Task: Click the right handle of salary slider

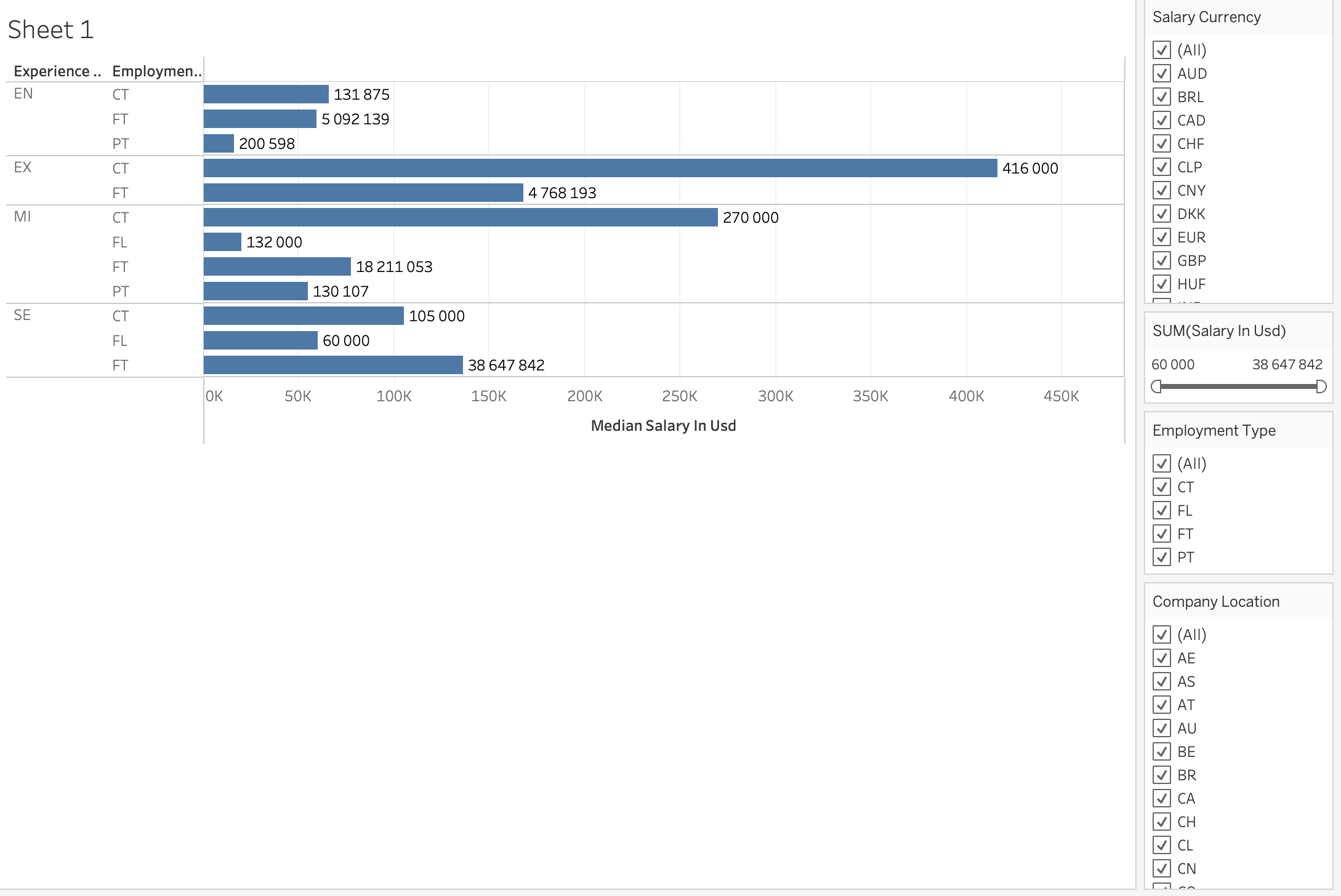Action: [x=1321, y=386]
